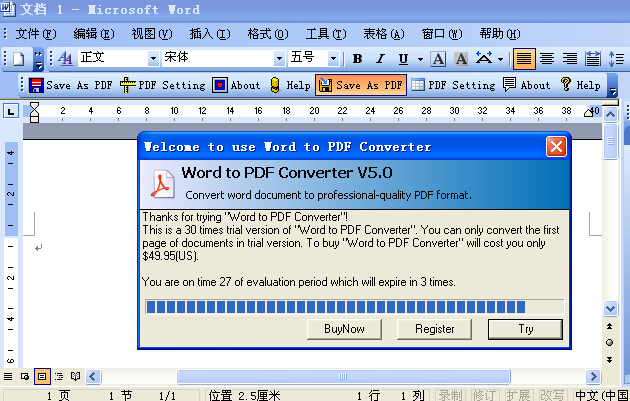This screenshot has width=630, height=401.
Task: Open PDF toolbar options arrow at right end
Action: tap(612, 85)
